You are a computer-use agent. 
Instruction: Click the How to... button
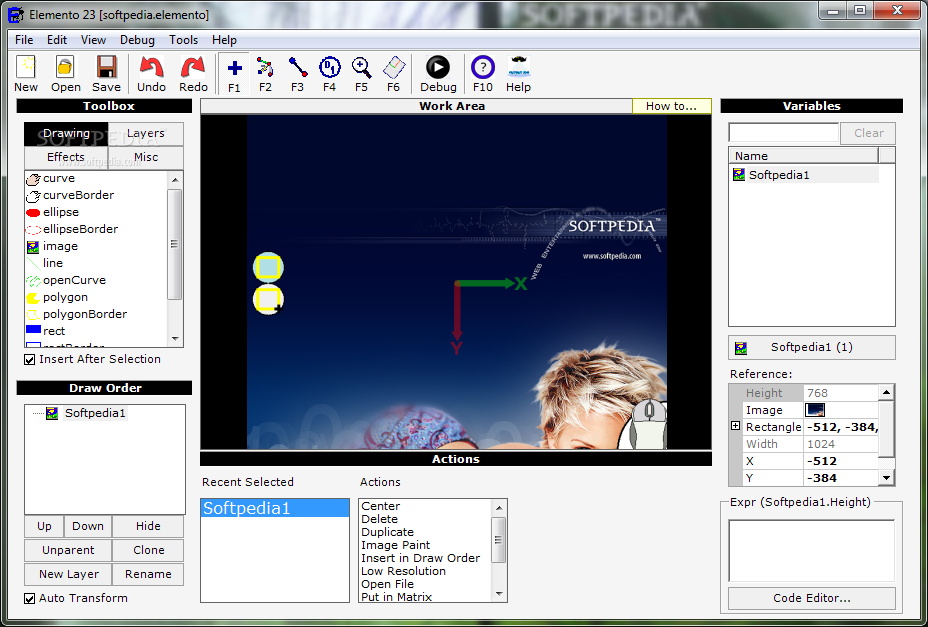tap(672, 106)
